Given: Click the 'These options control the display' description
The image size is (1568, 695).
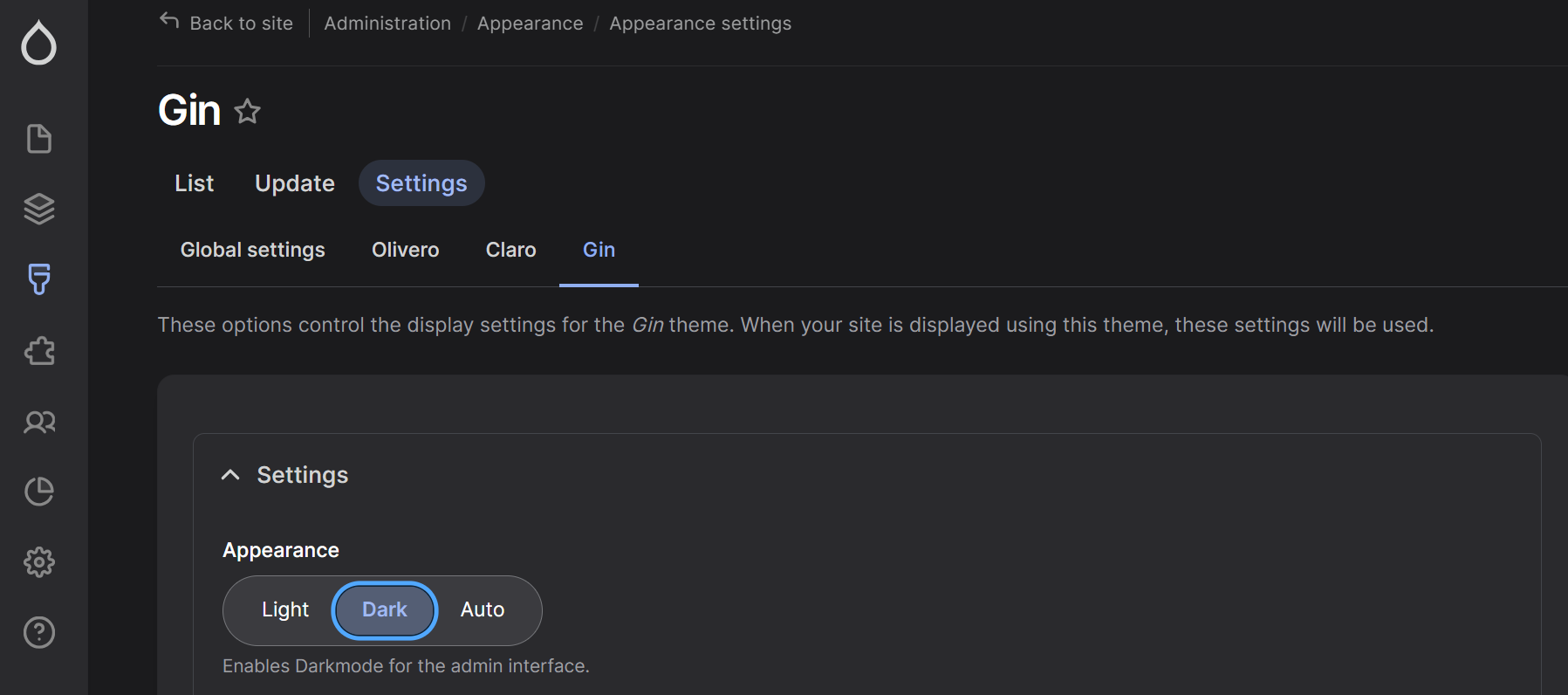Looking at the screenshot, I should [795, 325].
